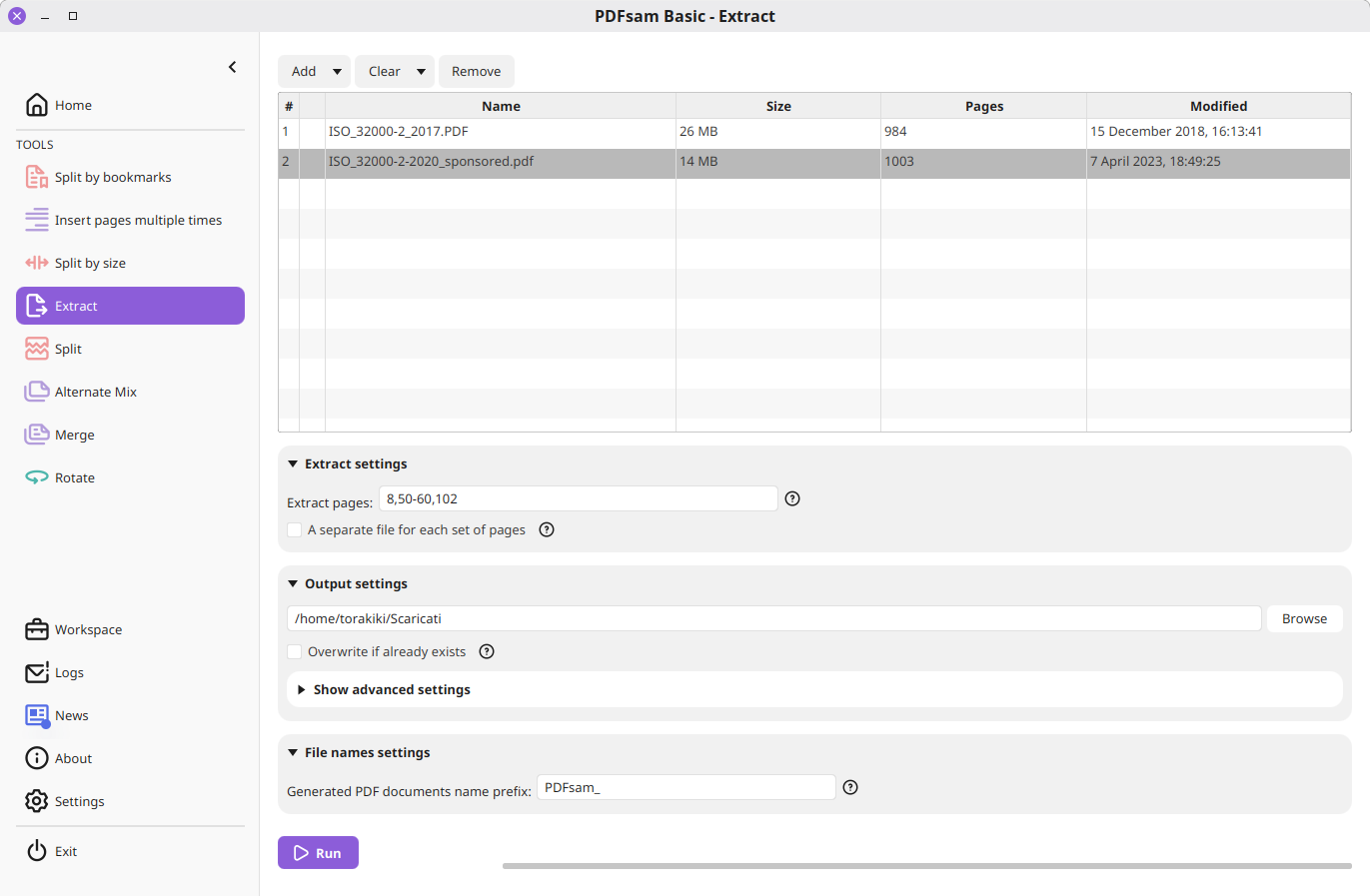Click the Alternate Mix icon
The height and width of the screenshot is (896, 1370).
pos(37,392)
